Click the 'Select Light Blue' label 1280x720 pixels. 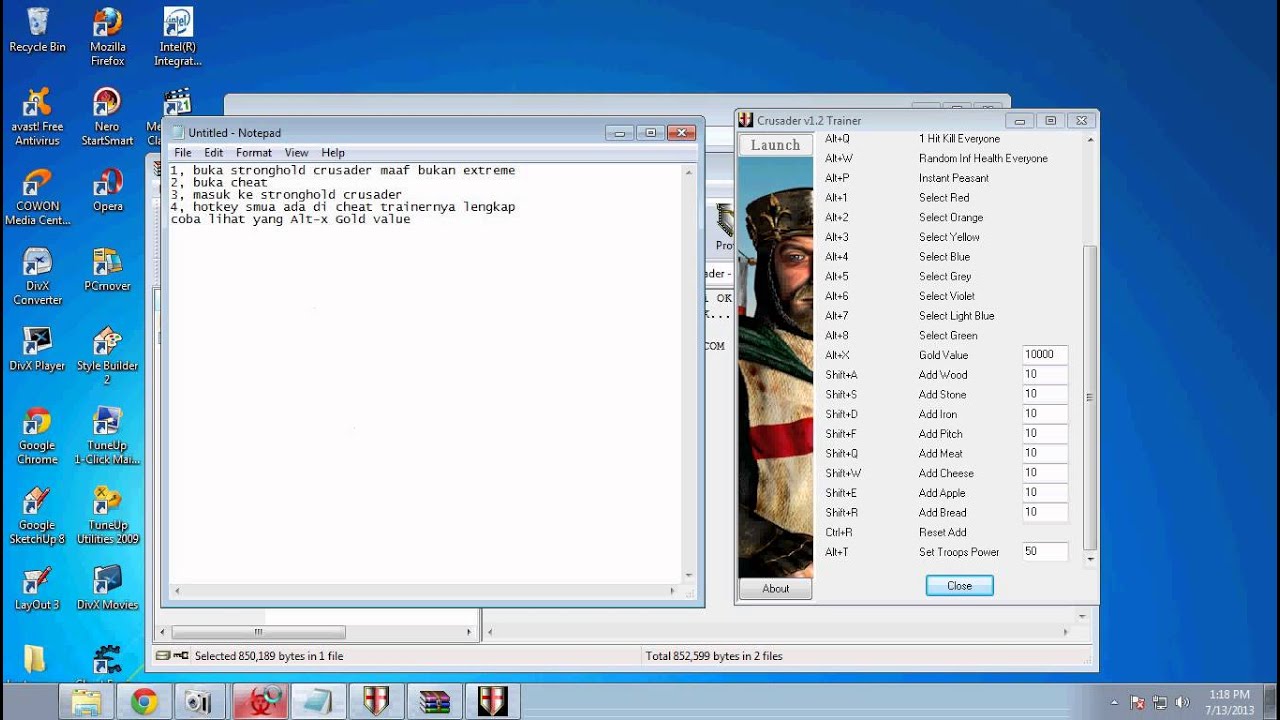[956, 316]
